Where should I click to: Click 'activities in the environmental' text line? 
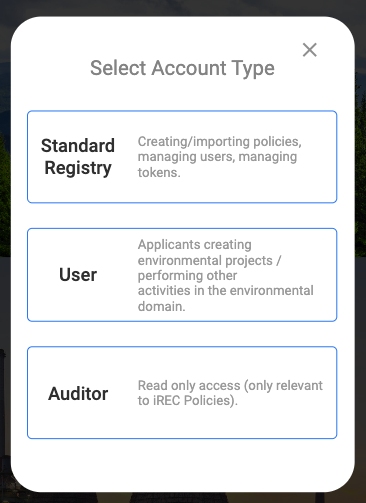(x=226, y=290)
